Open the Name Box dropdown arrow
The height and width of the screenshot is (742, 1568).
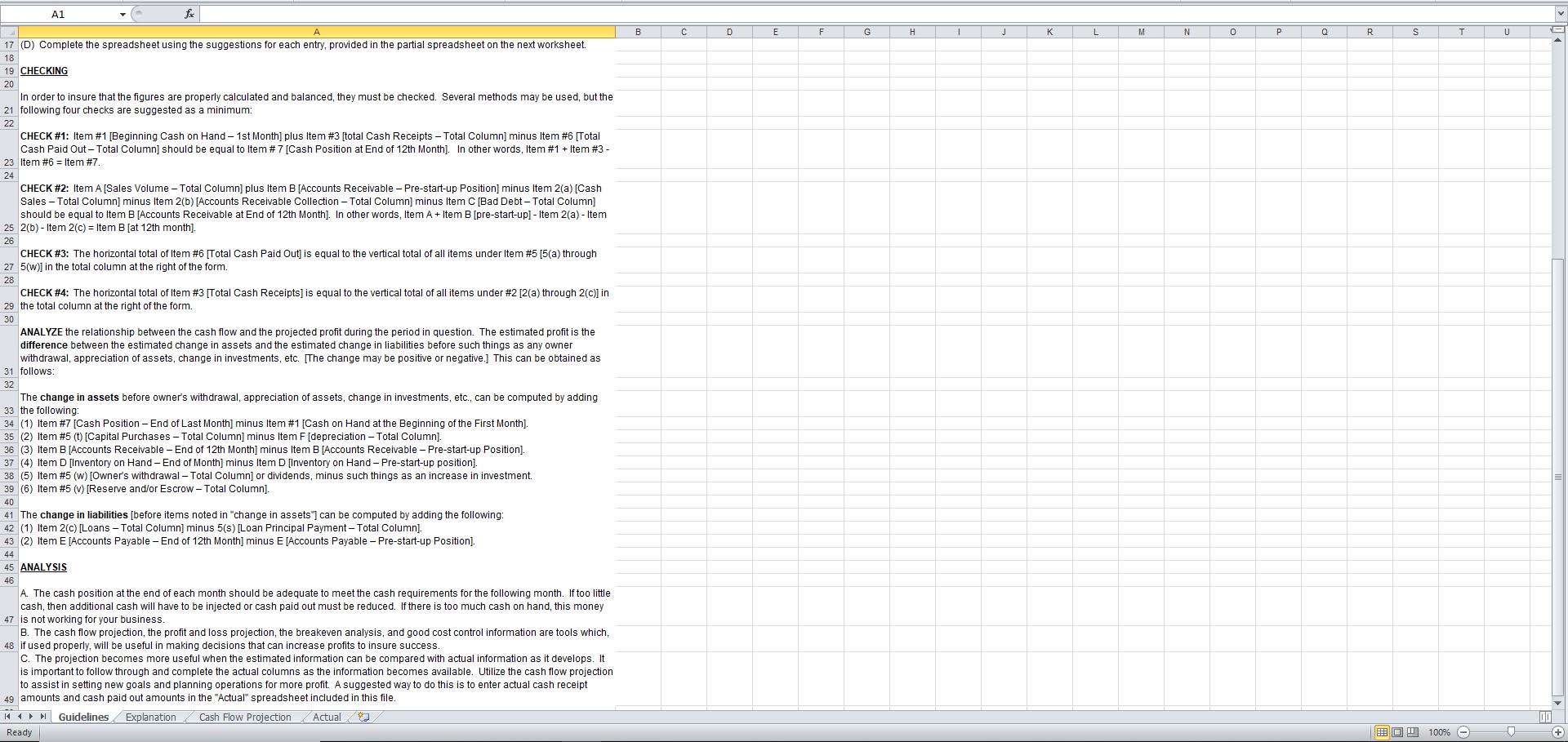[122, 13]
